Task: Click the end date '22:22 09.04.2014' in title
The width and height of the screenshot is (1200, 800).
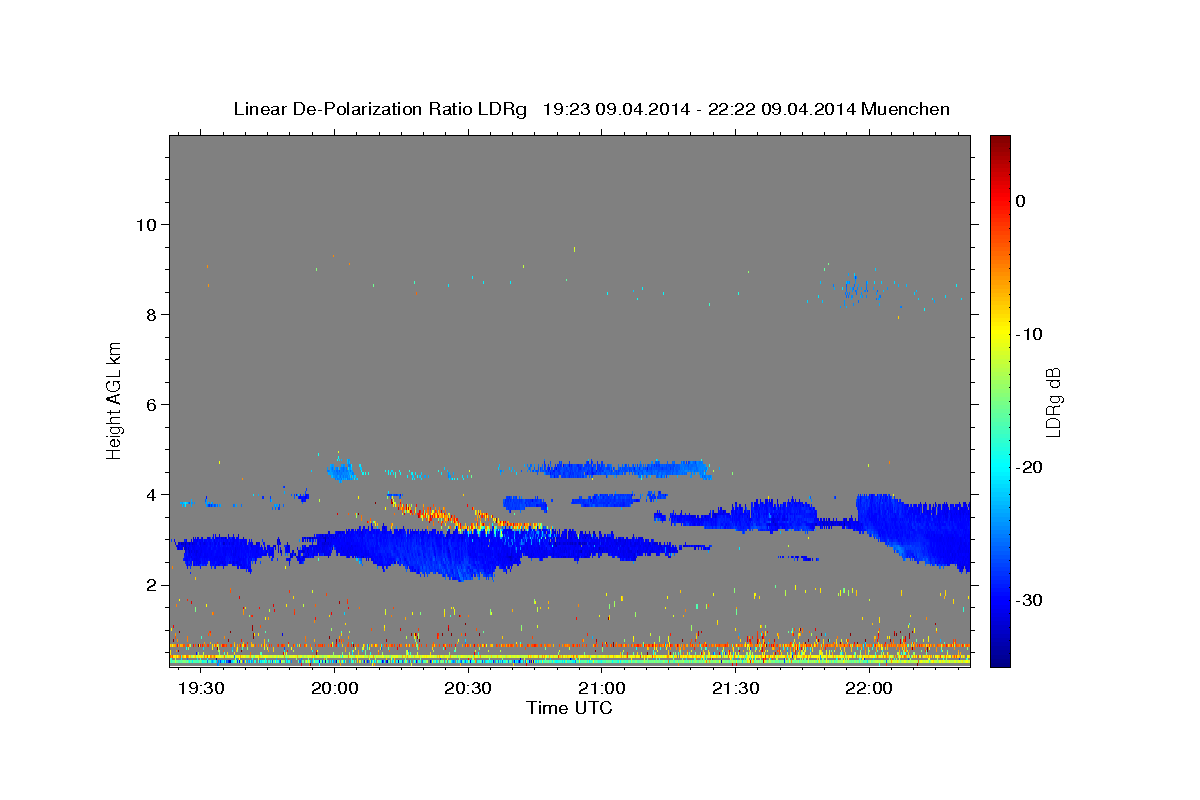Action: tap(781, 109)
